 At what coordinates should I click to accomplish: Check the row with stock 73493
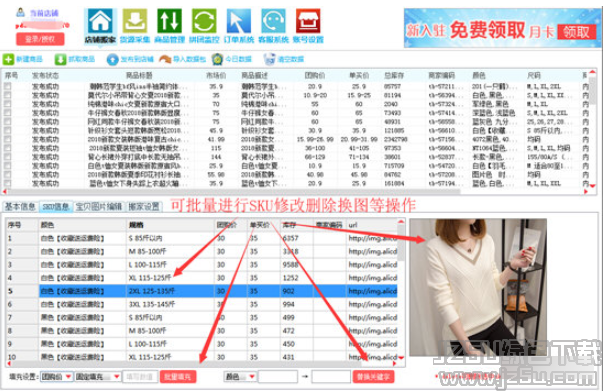[x=7, y=113]
